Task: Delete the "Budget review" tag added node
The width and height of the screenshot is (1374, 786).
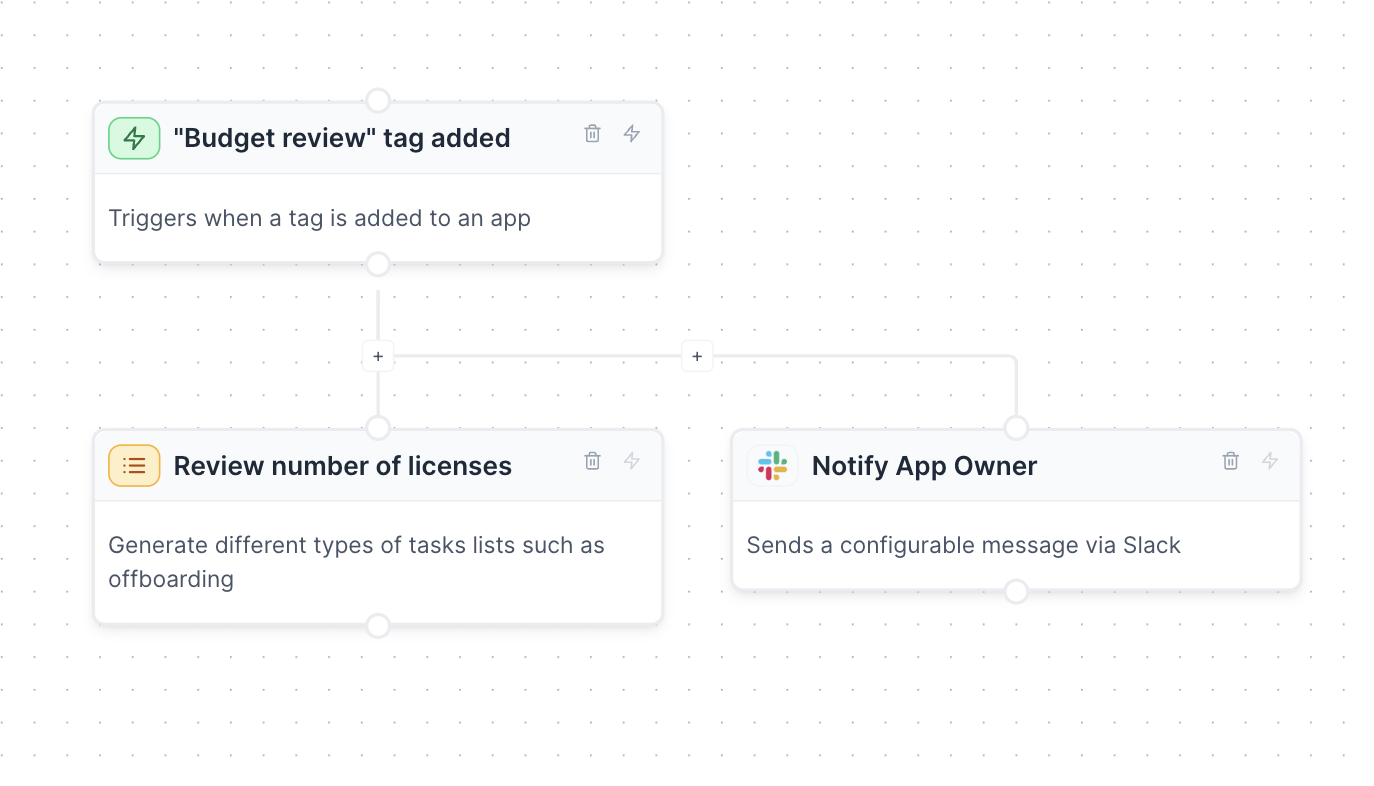Action: [x=592, y=133]
